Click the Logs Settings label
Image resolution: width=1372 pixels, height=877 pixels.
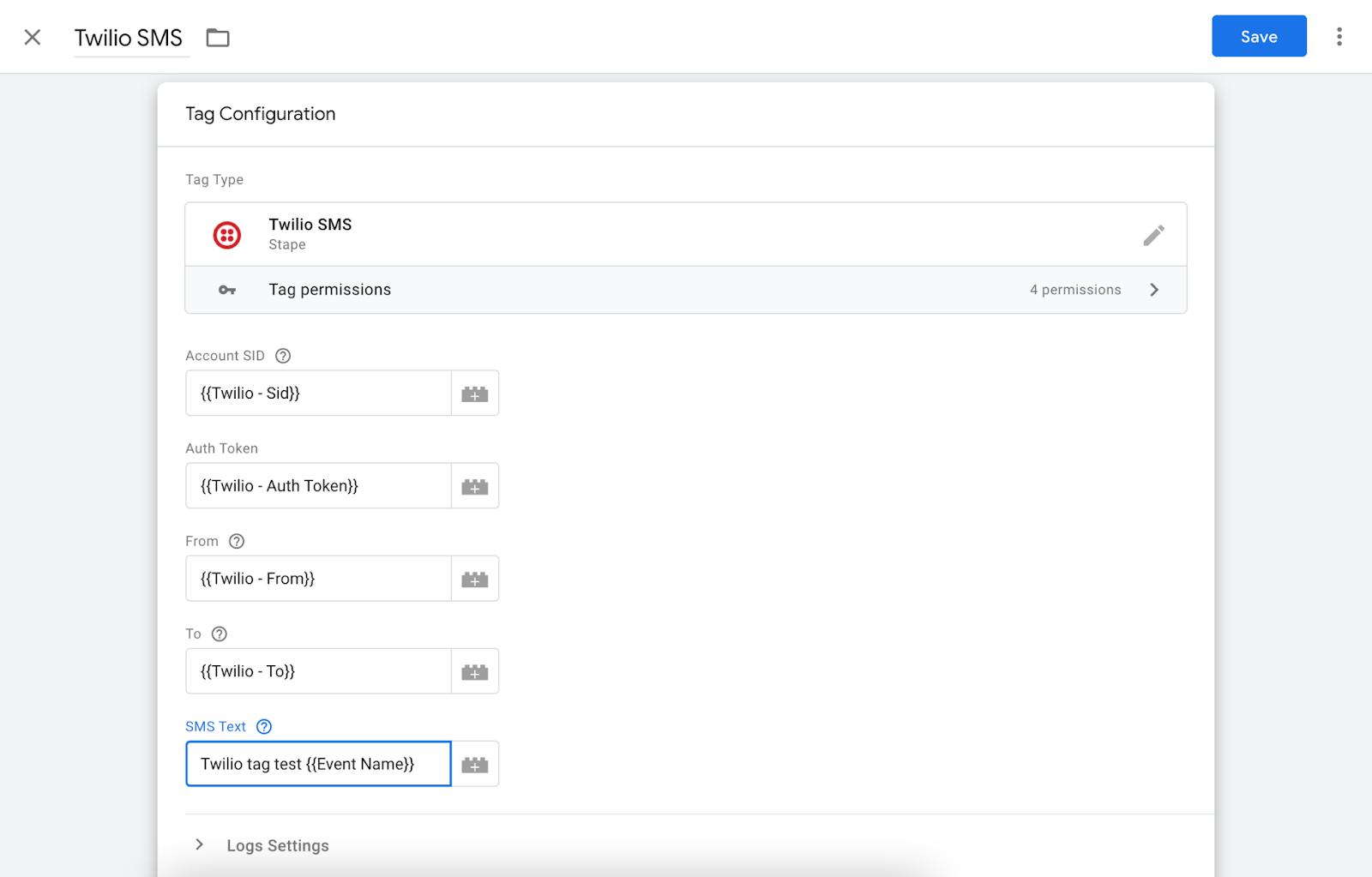pos(278,845)
